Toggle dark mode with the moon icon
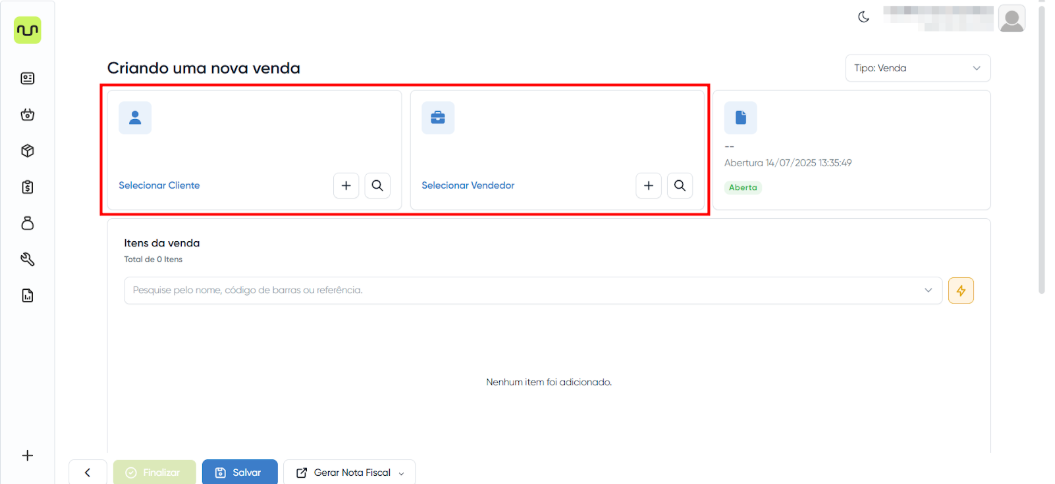Image resolution: width=1055 pixels, height=484 pixels. click(864, 17)
